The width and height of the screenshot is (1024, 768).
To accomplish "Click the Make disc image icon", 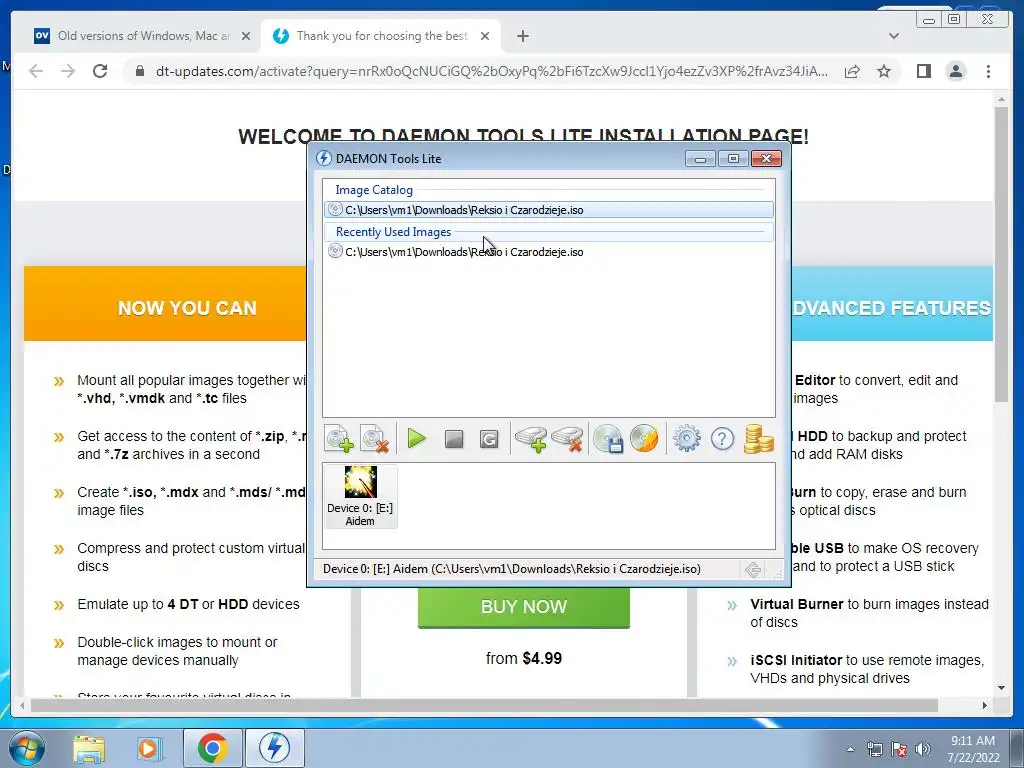I will pyautogui.click(x=608, y=439).
